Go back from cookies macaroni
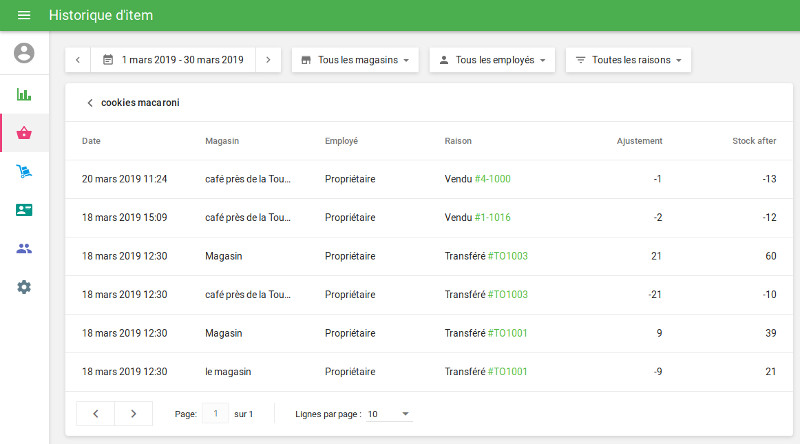The image size is (800, 444). point(89,103)
